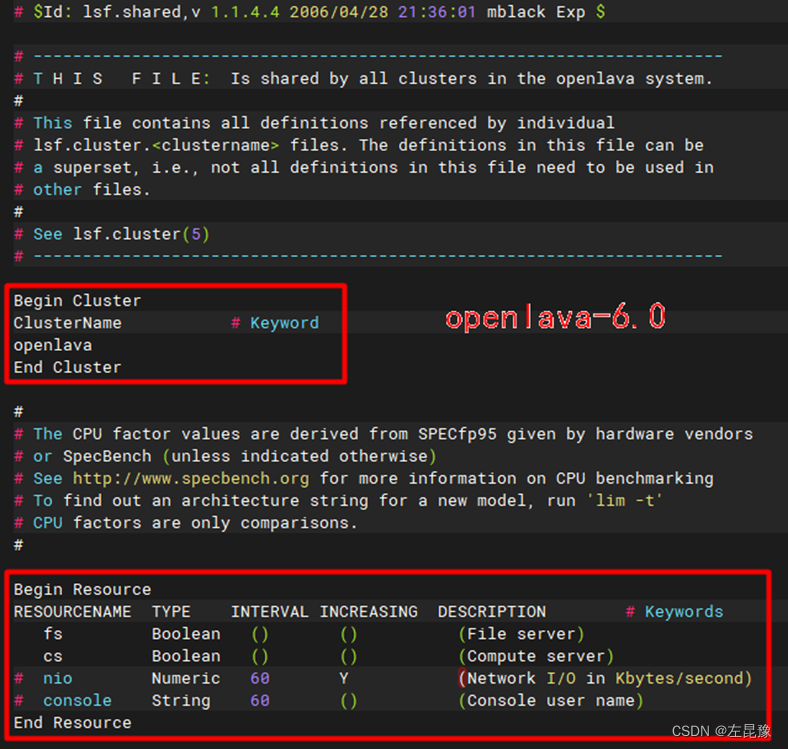Image resolution: width=788 pixels, height=749 pixels.
Task: Click the '# Keywords' comment in Resource header
Action: click(x=674, y=612)
